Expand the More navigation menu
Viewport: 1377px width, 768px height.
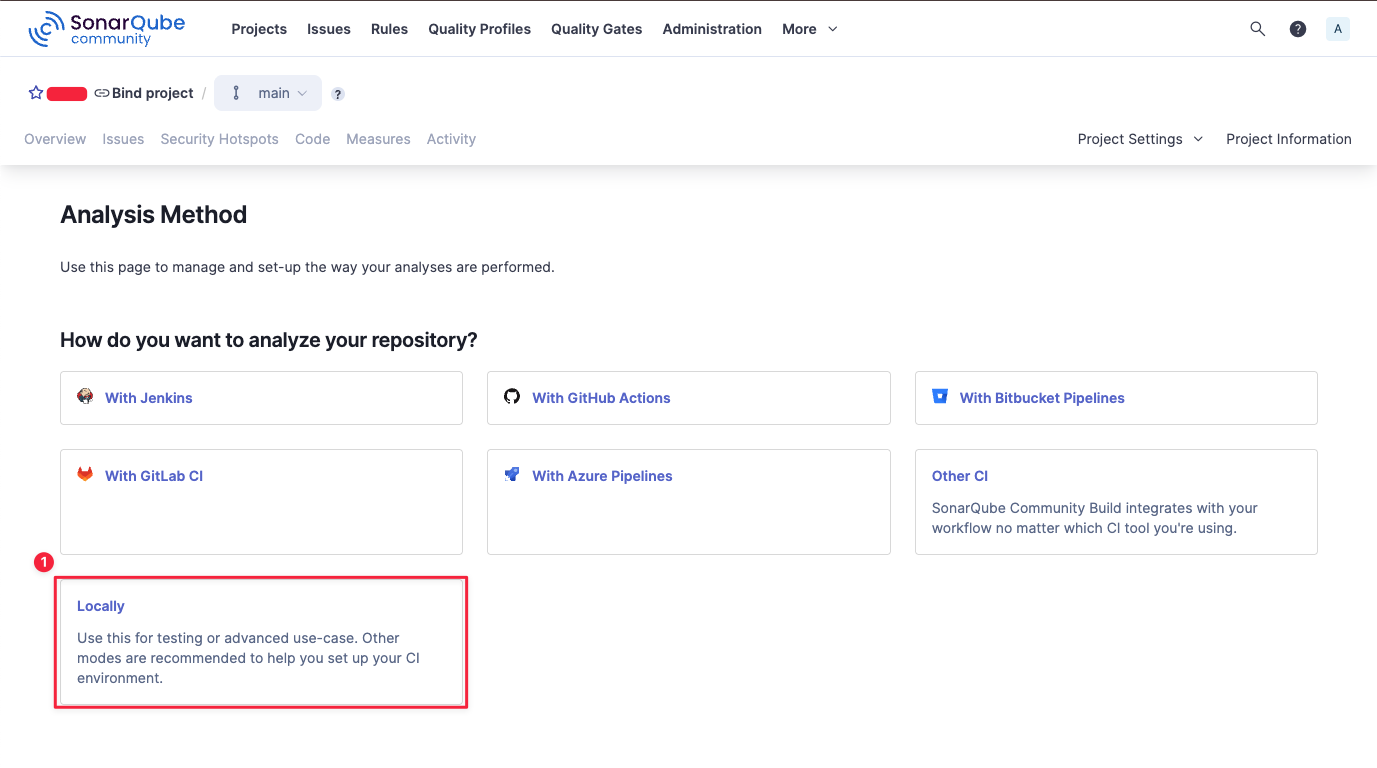(810, 29)
